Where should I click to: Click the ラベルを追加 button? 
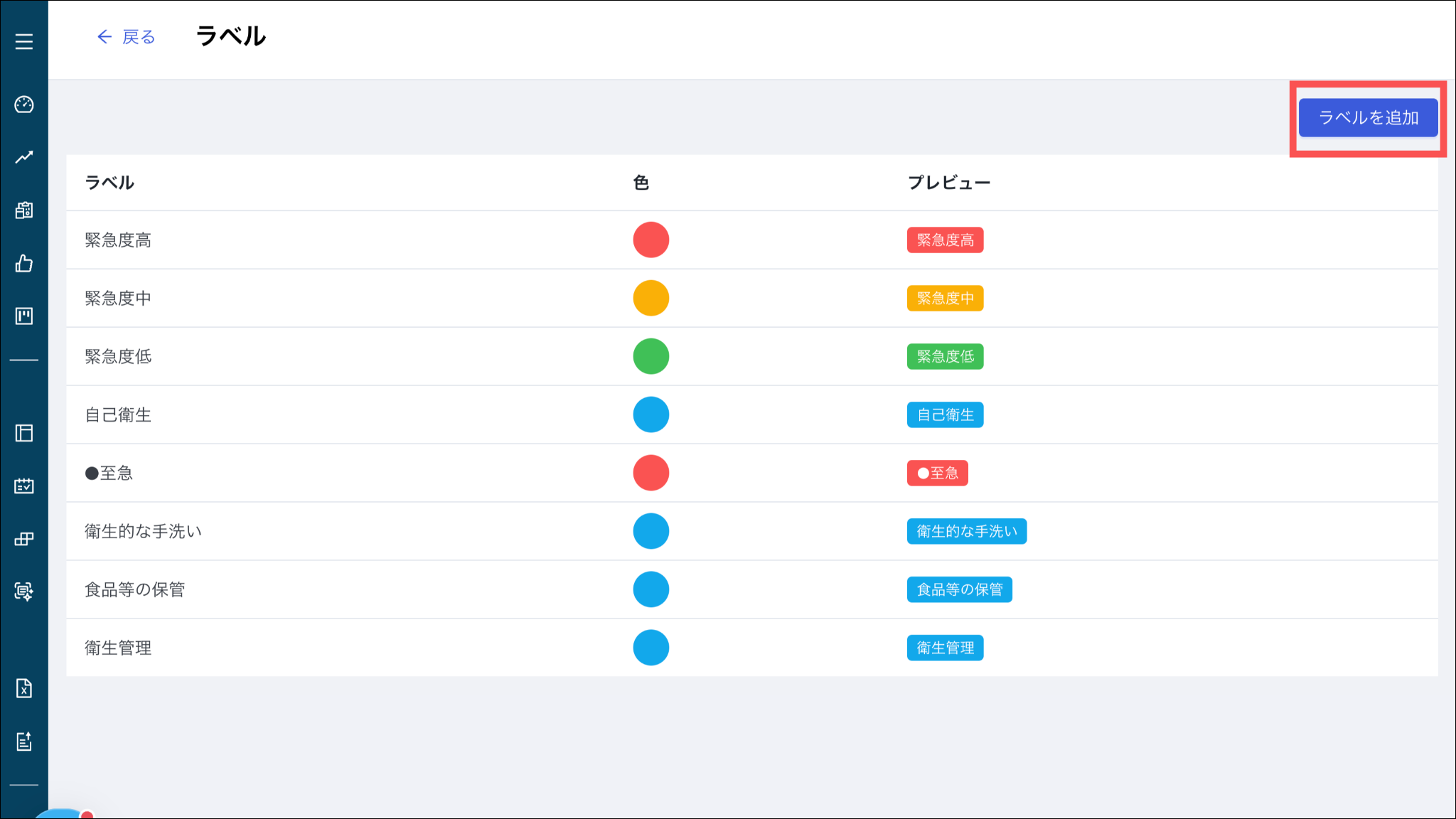[x=1368, y=117]
